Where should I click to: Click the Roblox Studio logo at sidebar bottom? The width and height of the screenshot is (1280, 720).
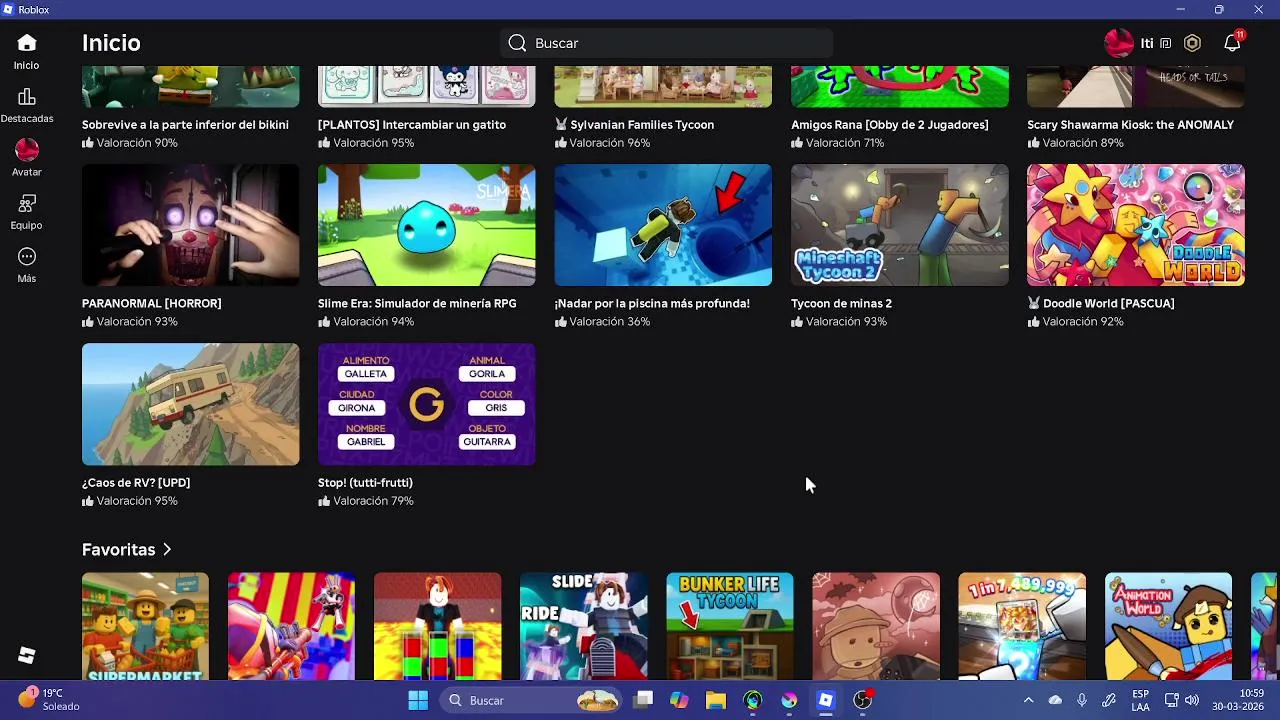coord(27,655)
